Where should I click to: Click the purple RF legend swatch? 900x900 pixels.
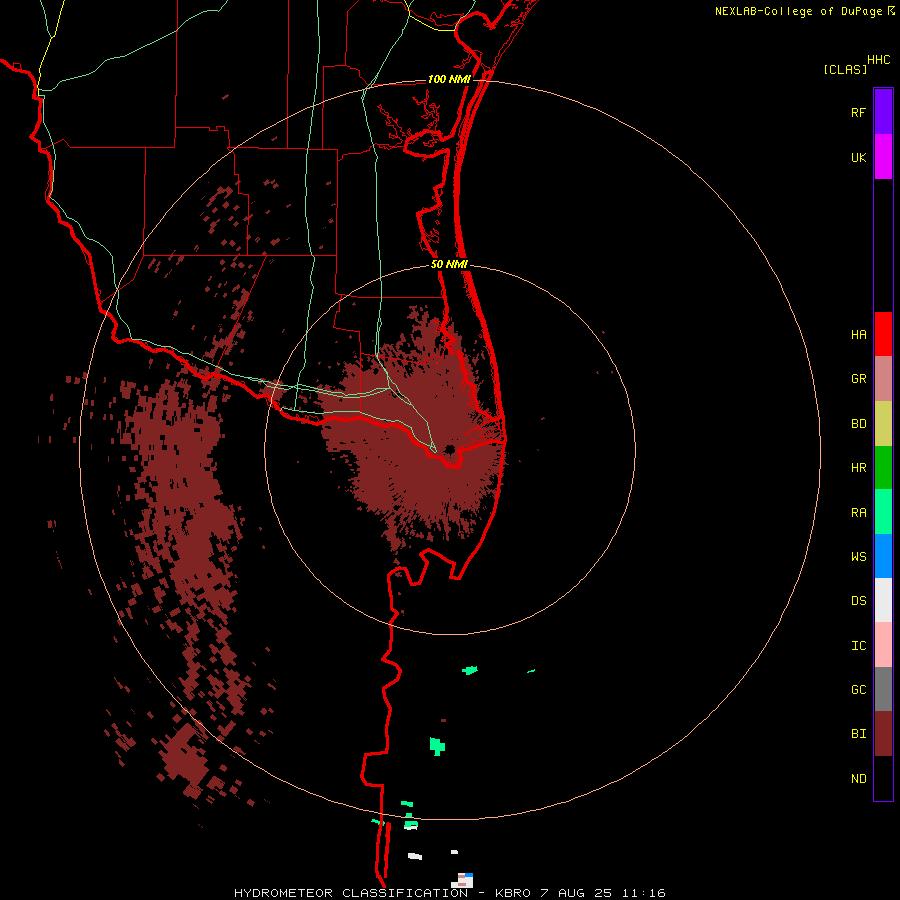pos(883,112)
